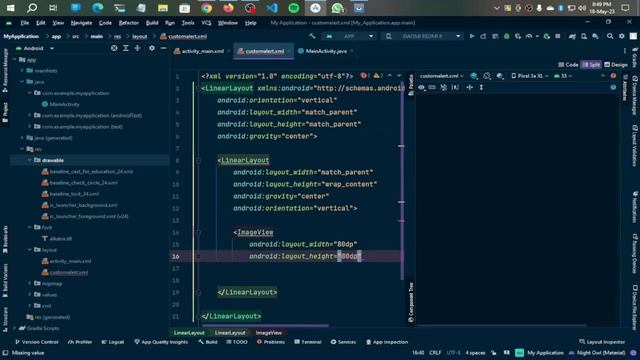Switch to MainActivity.java editor tab
This screenshot has width=640, height=360.
click(326, 51)
